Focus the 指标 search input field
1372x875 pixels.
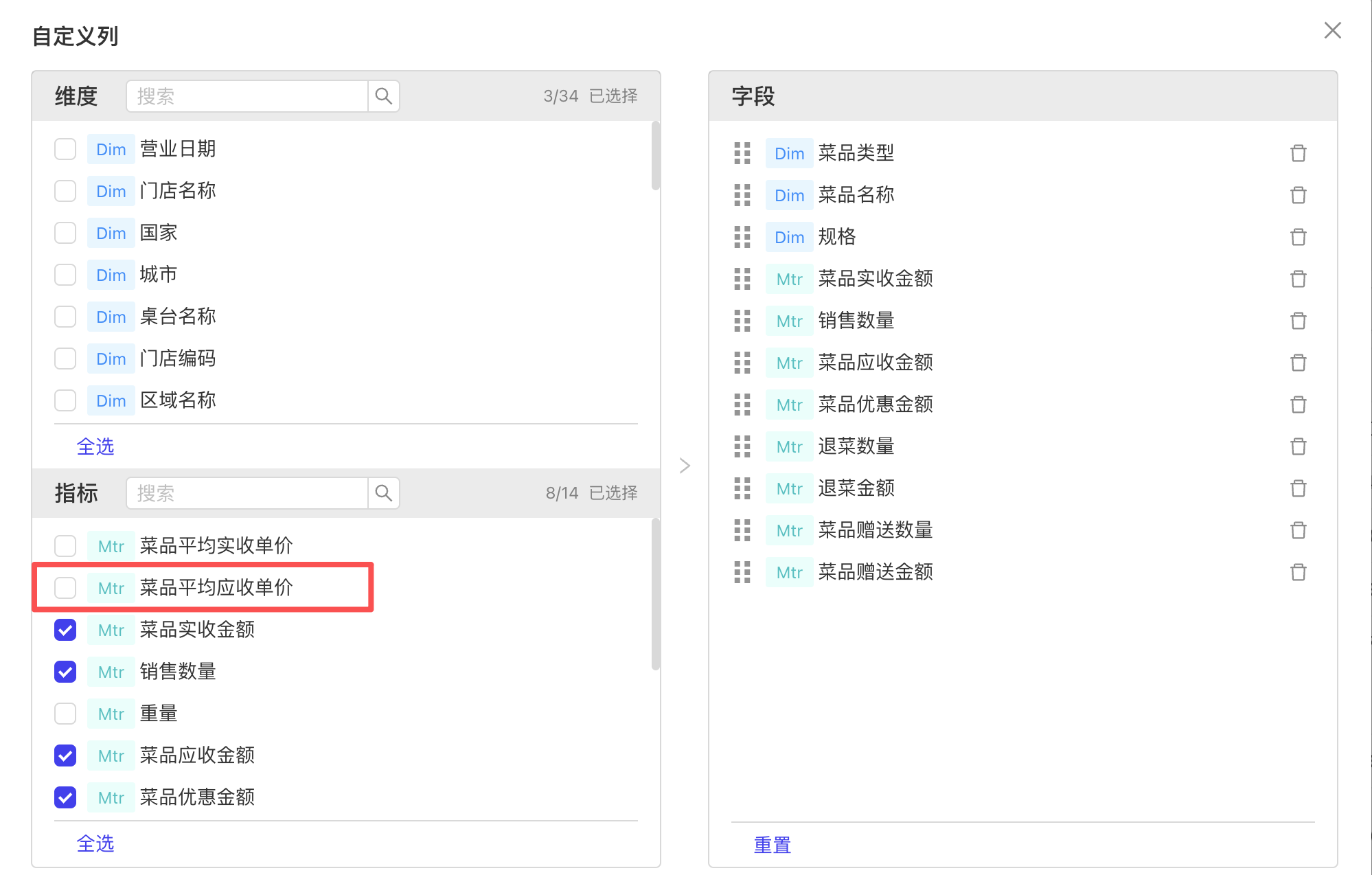pos(247,493)
